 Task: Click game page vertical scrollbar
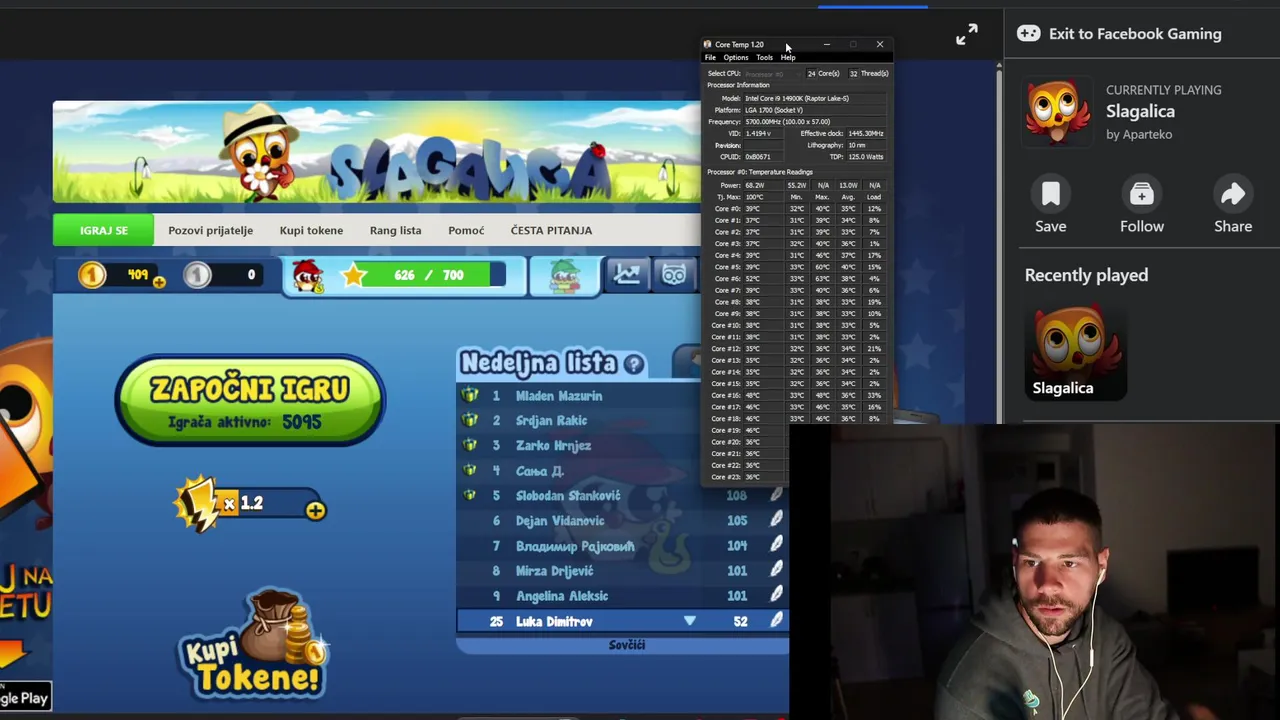997,240
